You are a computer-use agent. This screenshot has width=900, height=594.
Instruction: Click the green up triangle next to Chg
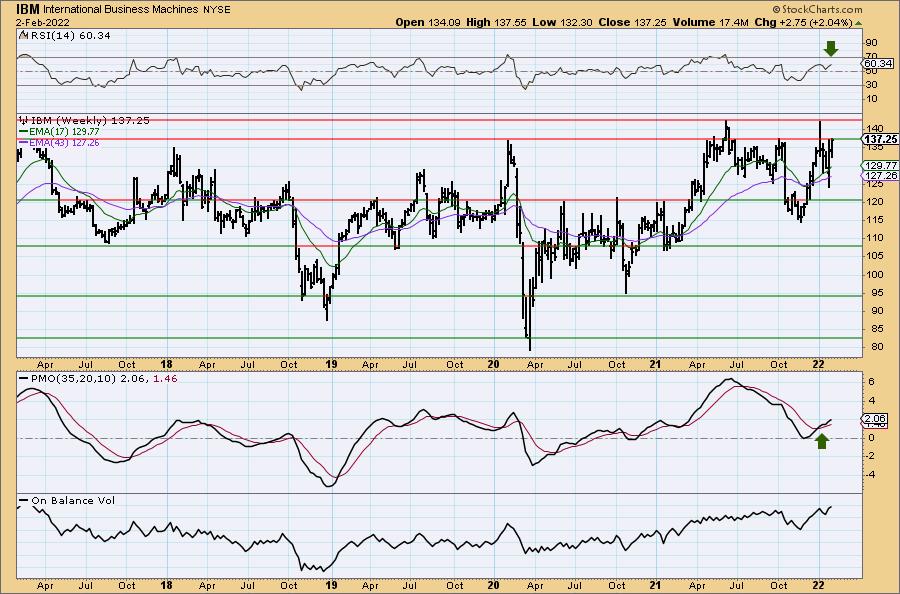pyautogui.click(x=859, y=23)
